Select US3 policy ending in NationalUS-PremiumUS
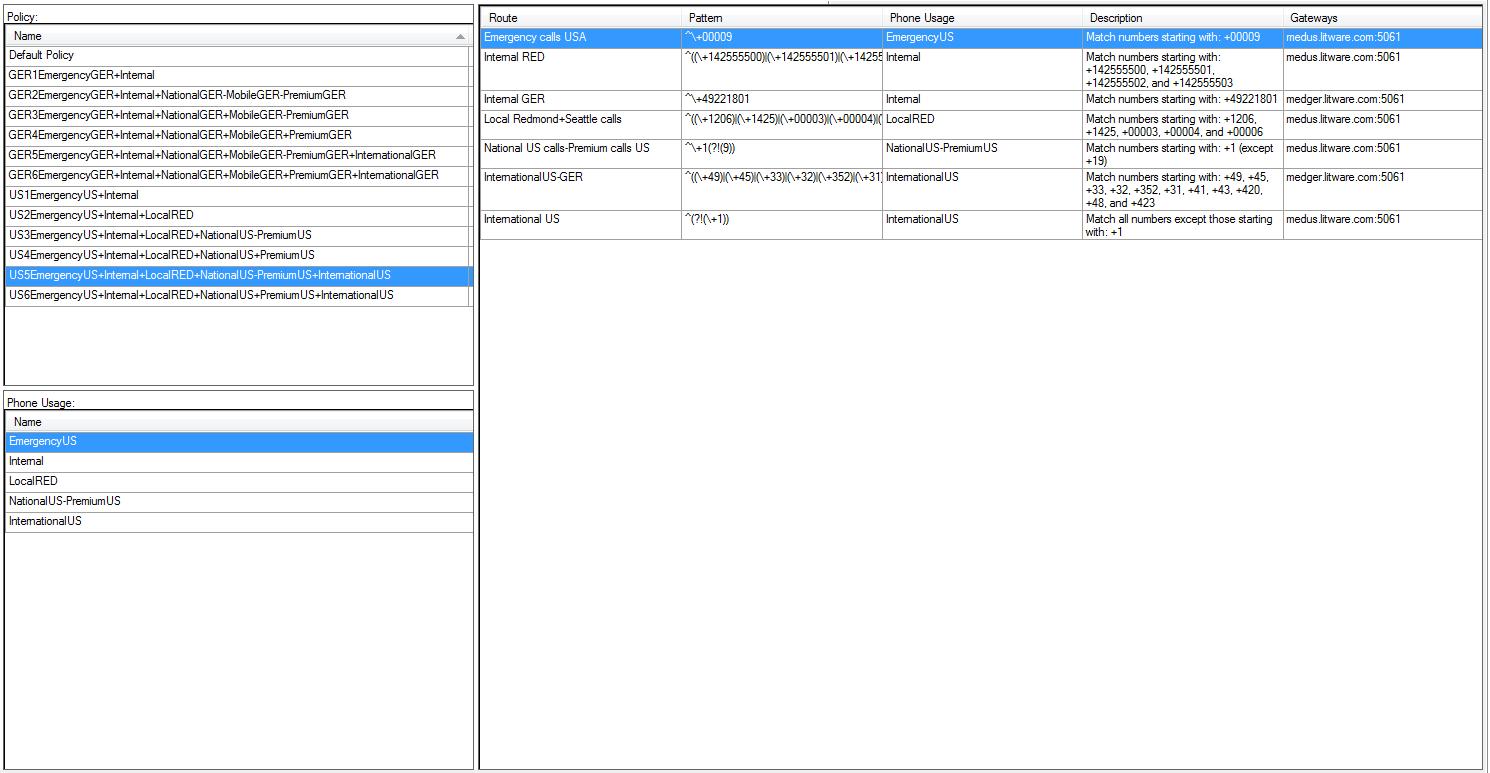1490x773 pixels. click(238, 236)
